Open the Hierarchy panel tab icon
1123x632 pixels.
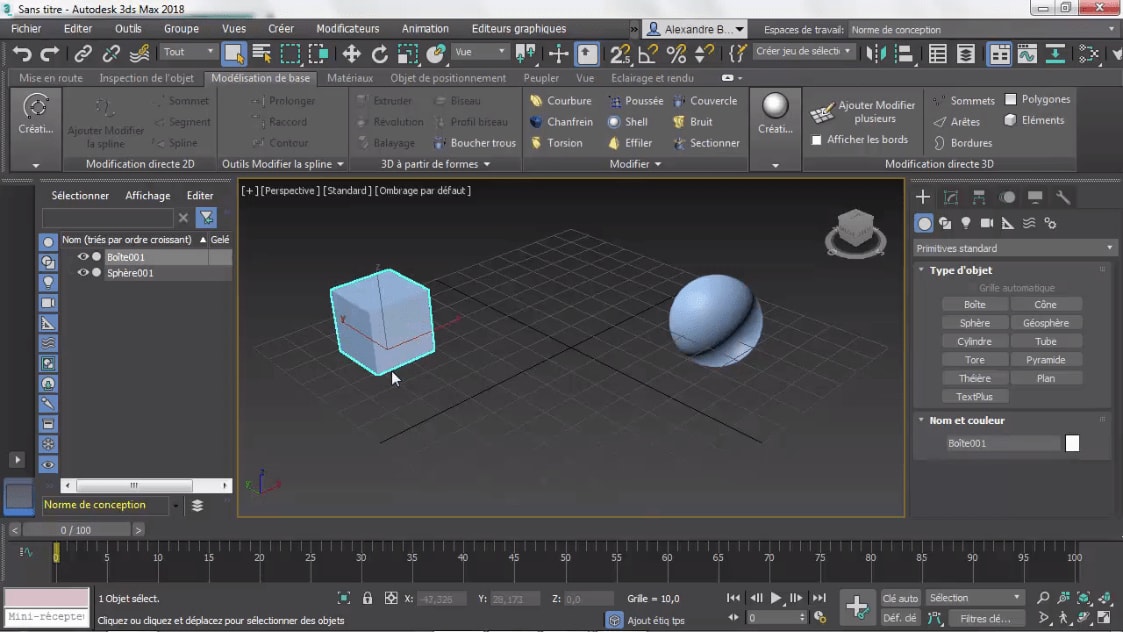tap(978, 197)
